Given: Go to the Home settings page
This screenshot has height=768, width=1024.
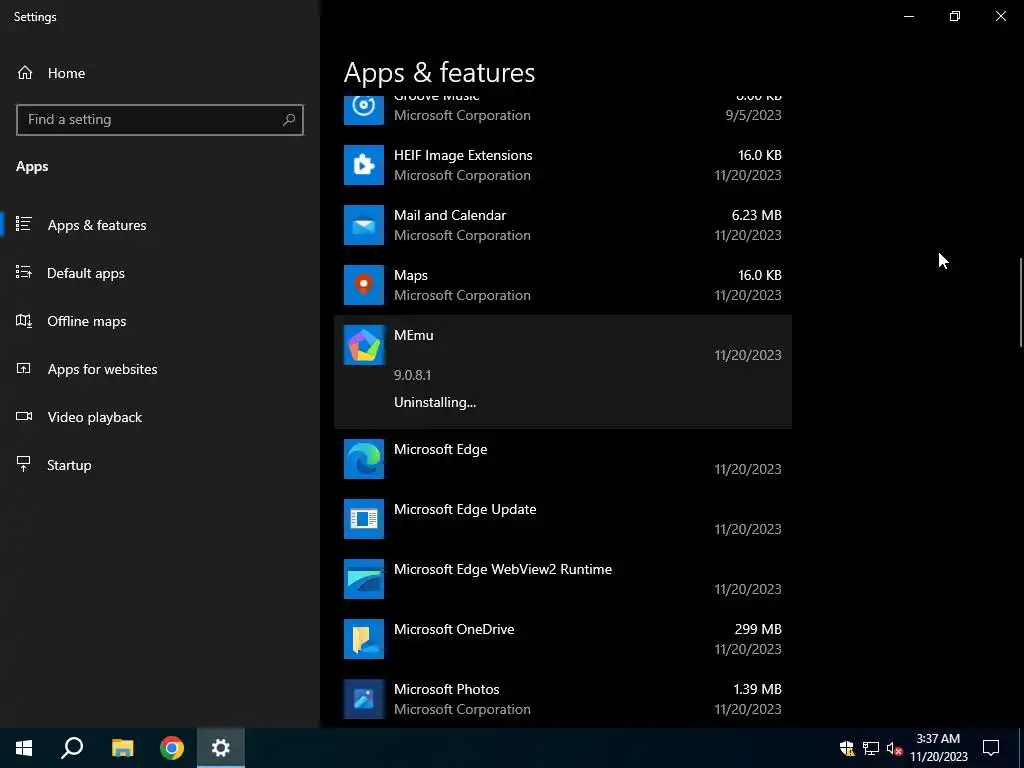Looking at the screenshot, I should tap(160, 73).
